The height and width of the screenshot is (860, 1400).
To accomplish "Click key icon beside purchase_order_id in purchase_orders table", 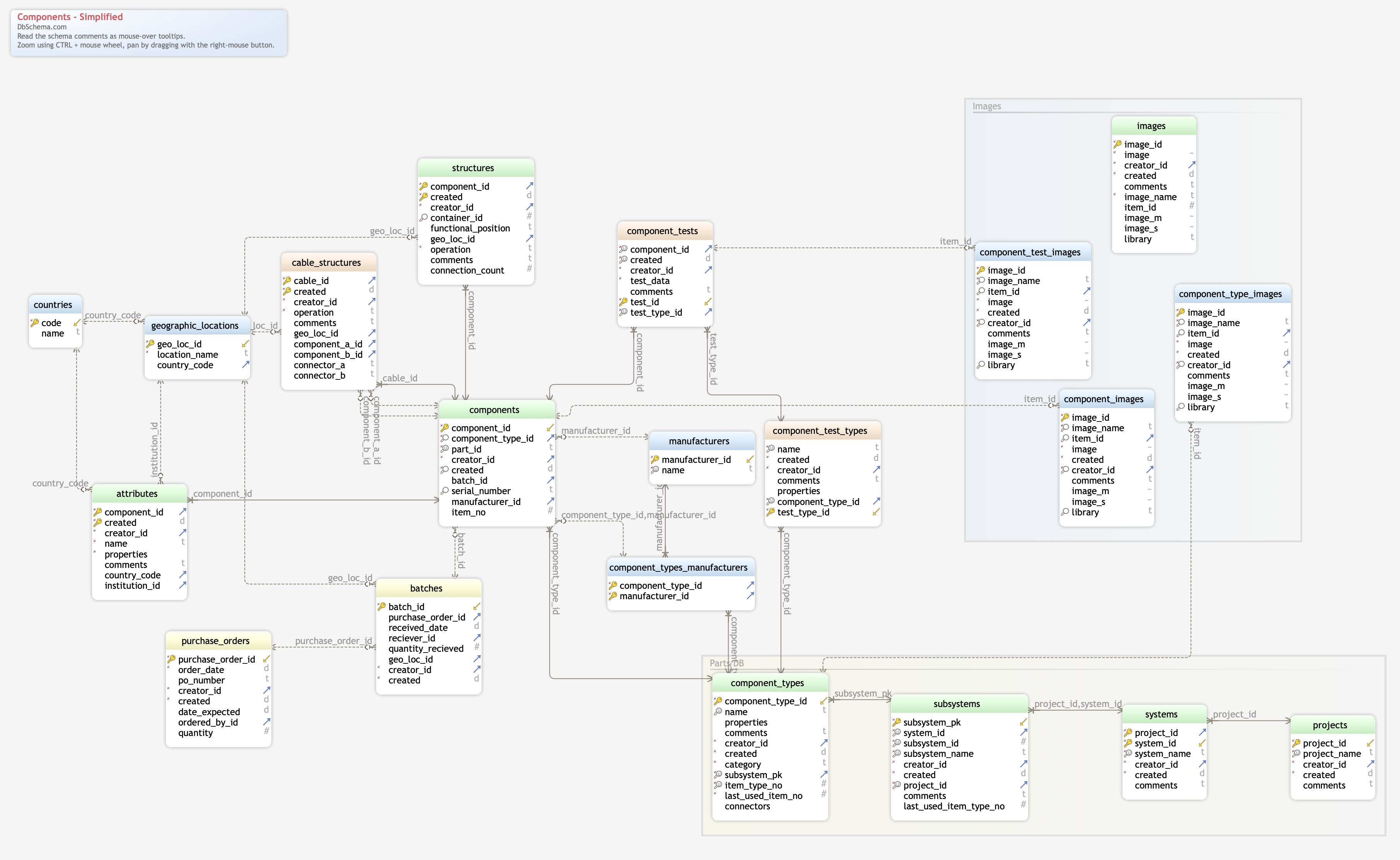I will (171, 659).
